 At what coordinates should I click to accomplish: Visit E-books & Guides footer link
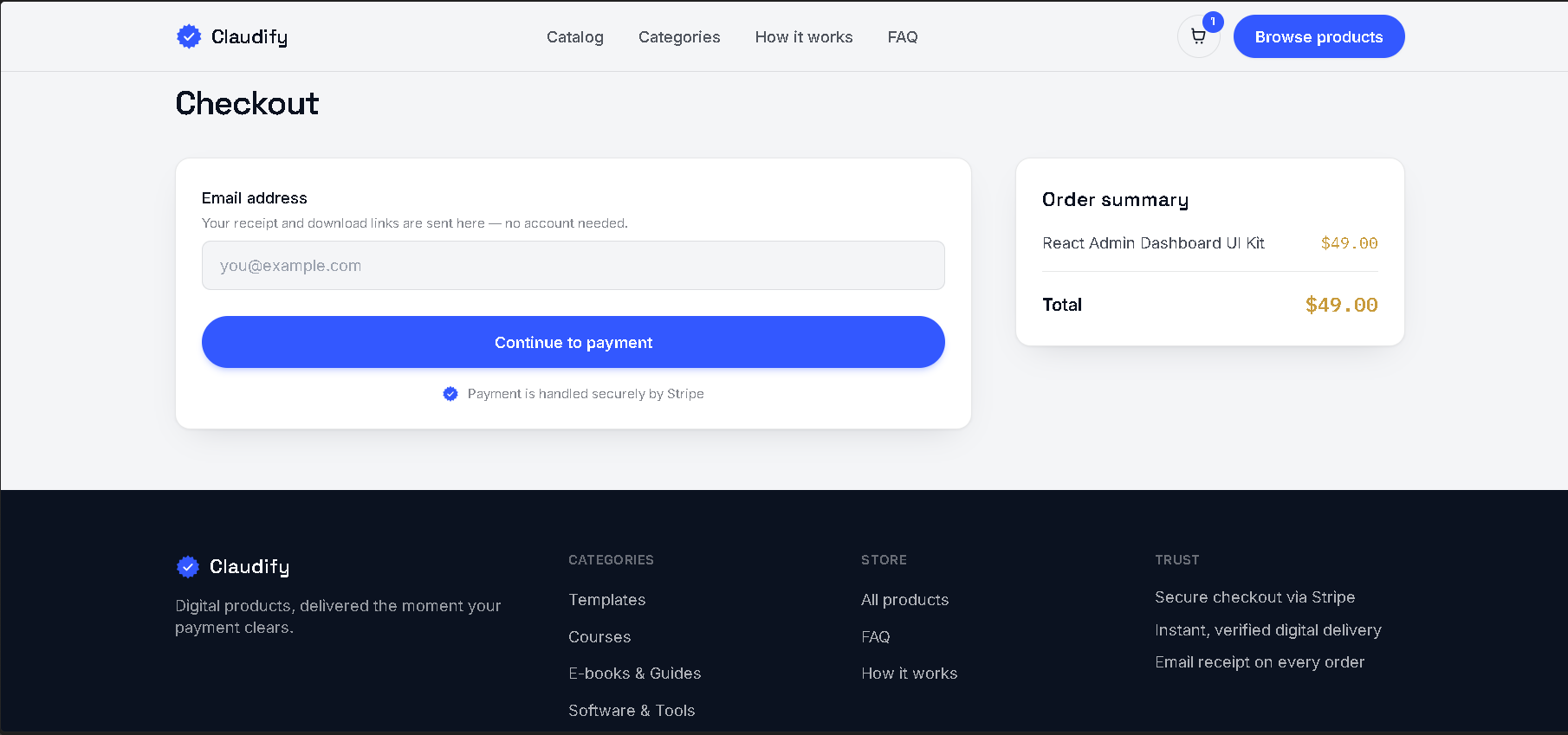coord(635,674)
